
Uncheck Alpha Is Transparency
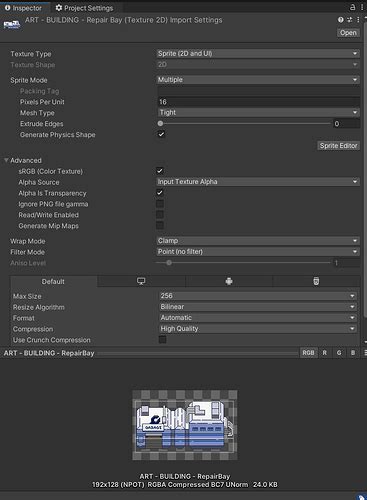[160, 193]
